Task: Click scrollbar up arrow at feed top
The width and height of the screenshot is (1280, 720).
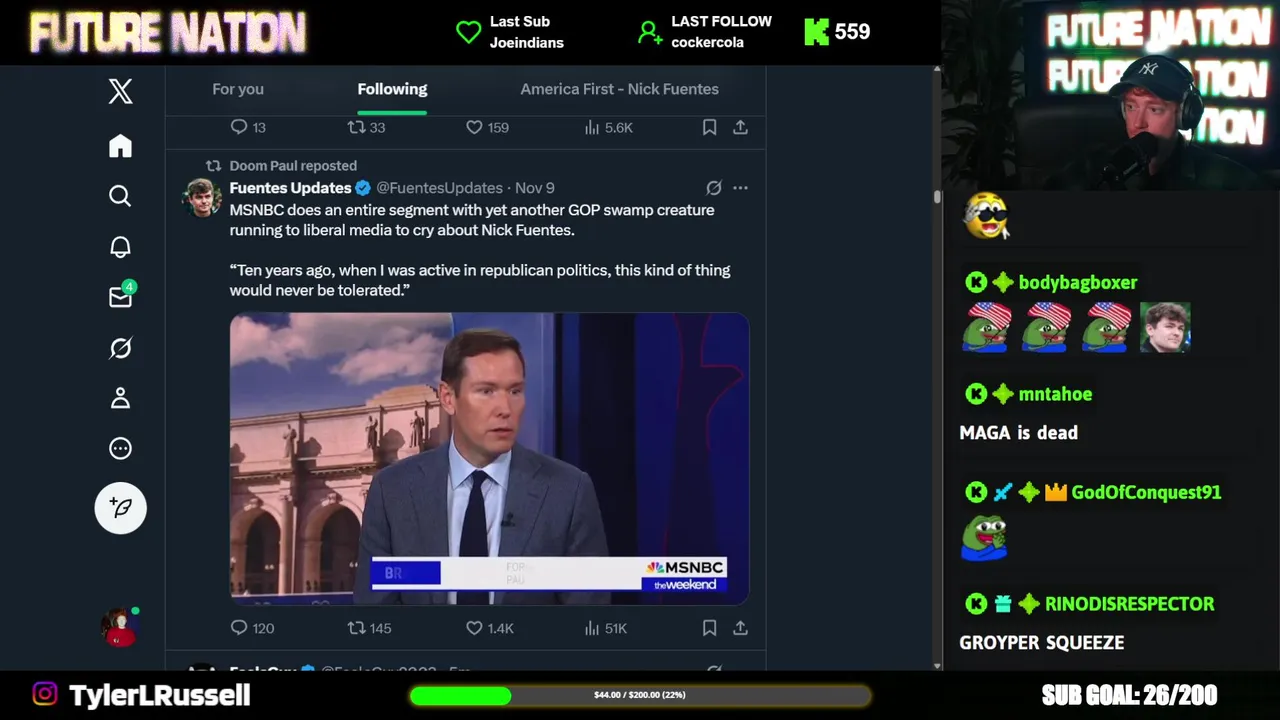Action: click(937, 70)
